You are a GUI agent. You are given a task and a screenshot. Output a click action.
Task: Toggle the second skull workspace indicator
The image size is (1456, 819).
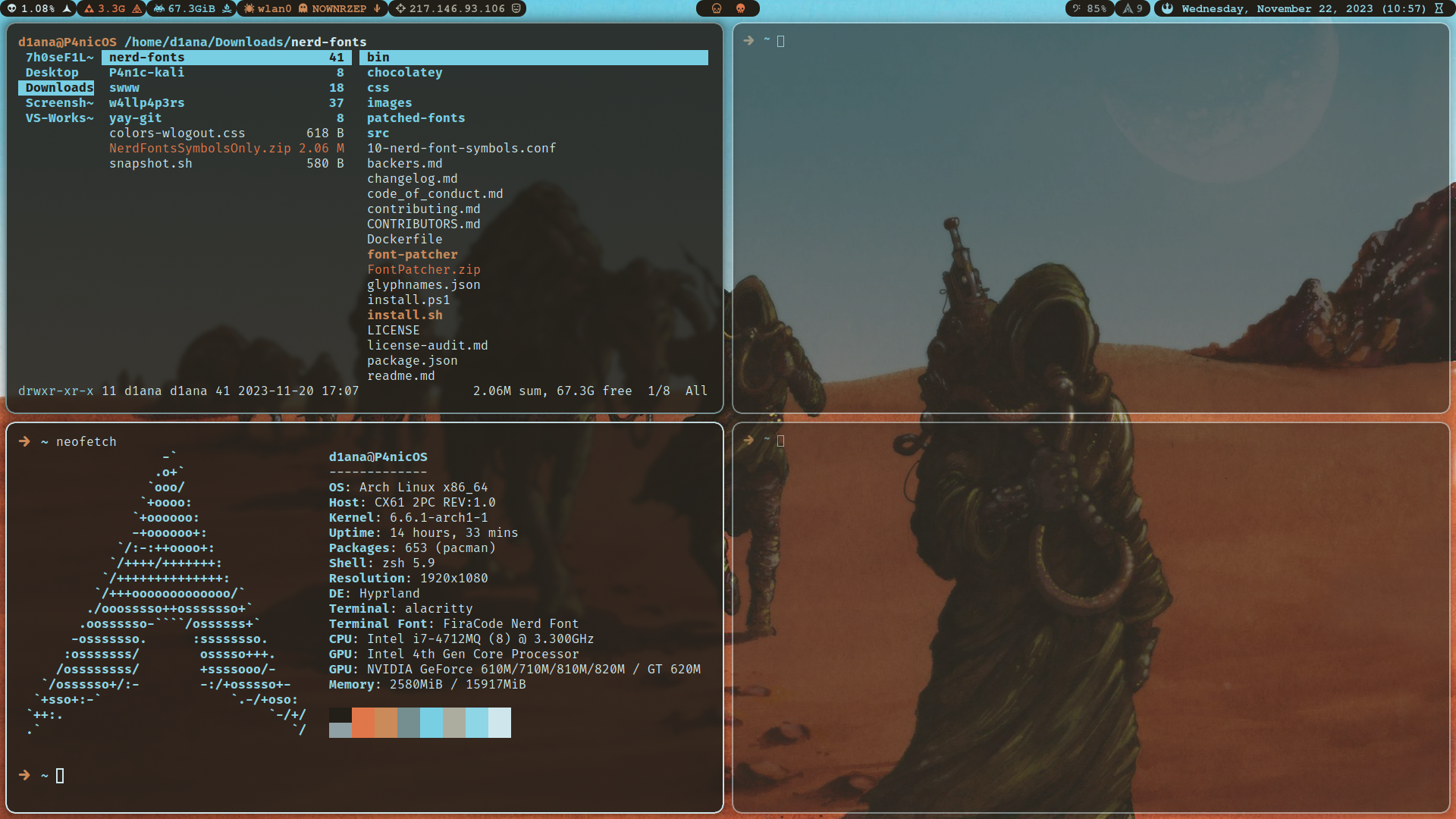point(741,9)
